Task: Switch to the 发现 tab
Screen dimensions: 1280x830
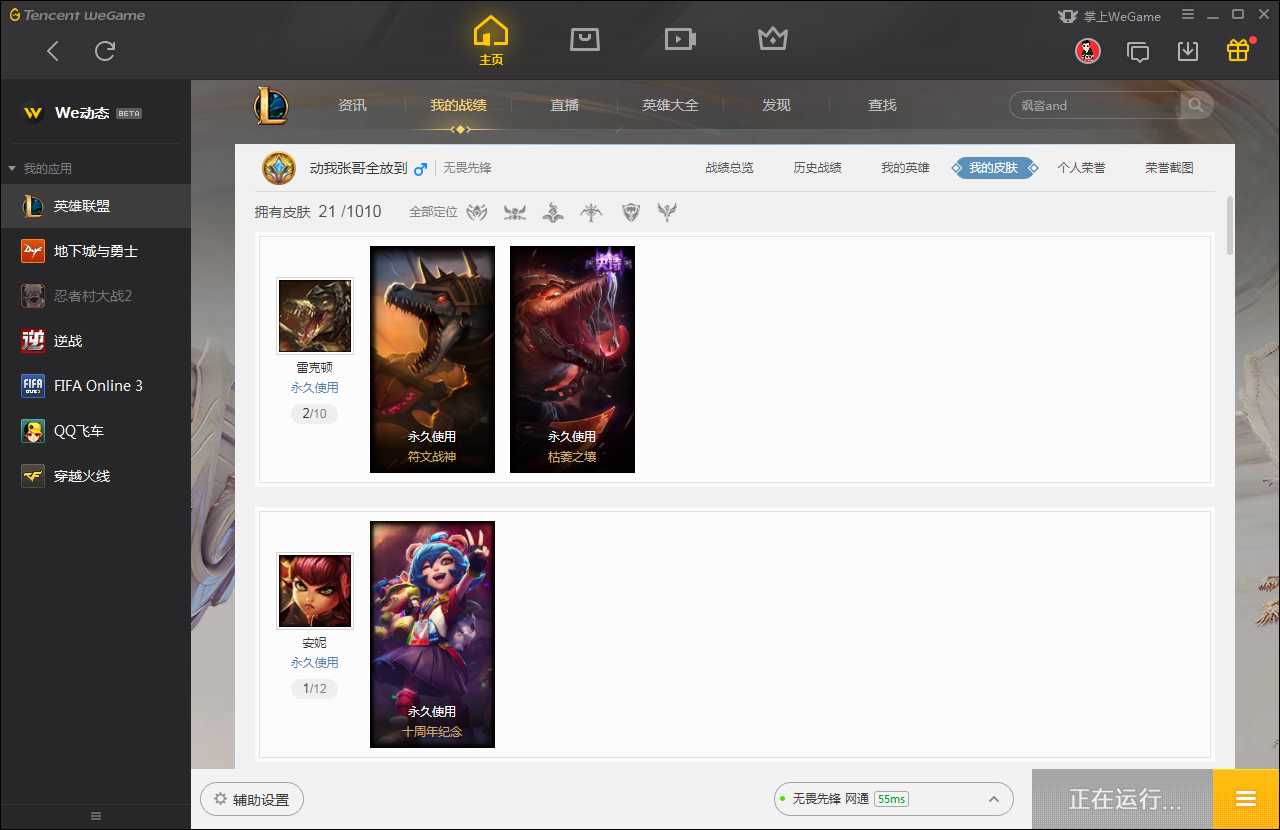Action: (x=776, y=105)
